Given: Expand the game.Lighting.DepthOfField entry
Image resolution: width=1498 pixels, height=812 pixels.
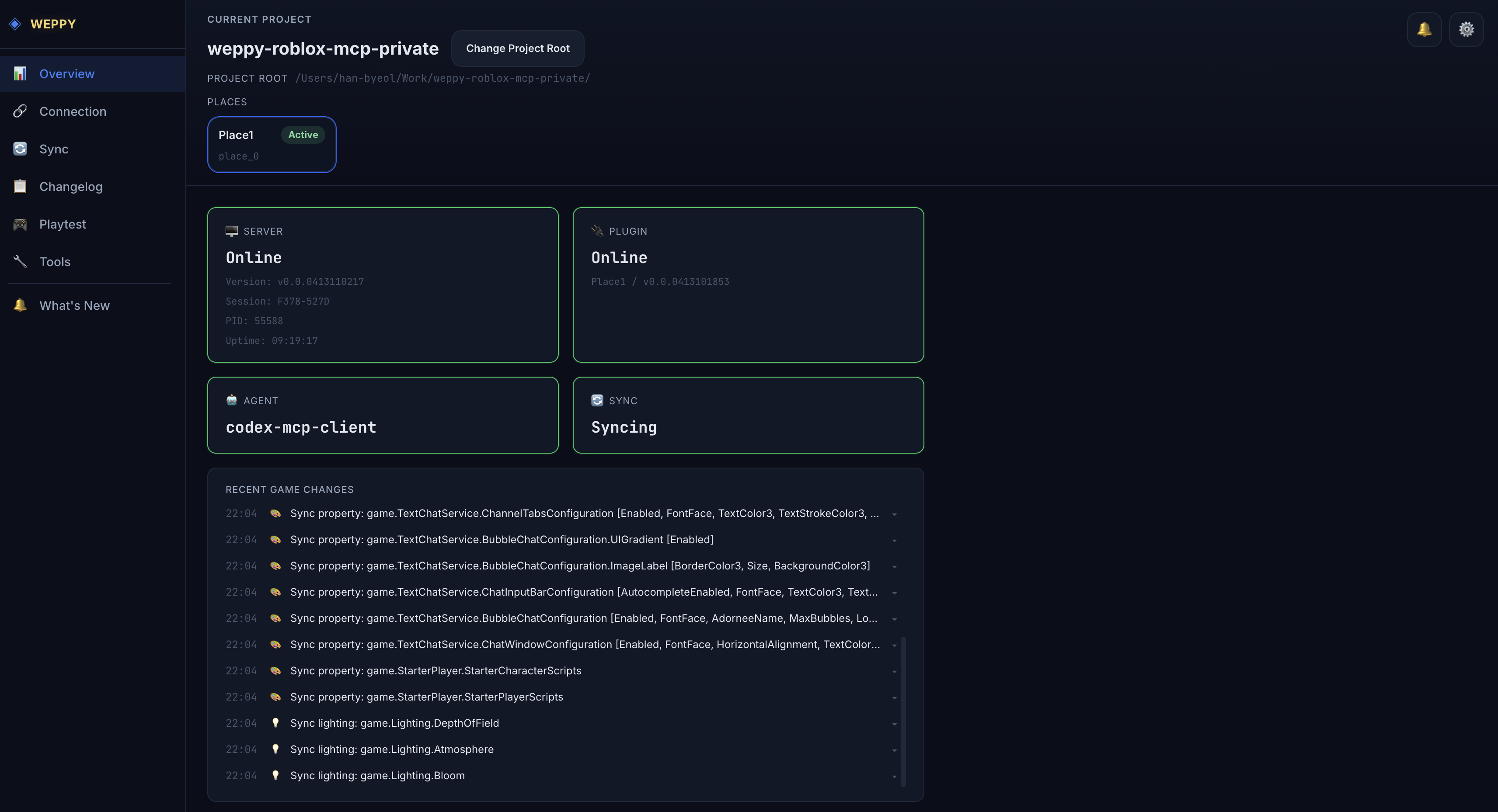Looking at the screenshot, I should 894,723.
